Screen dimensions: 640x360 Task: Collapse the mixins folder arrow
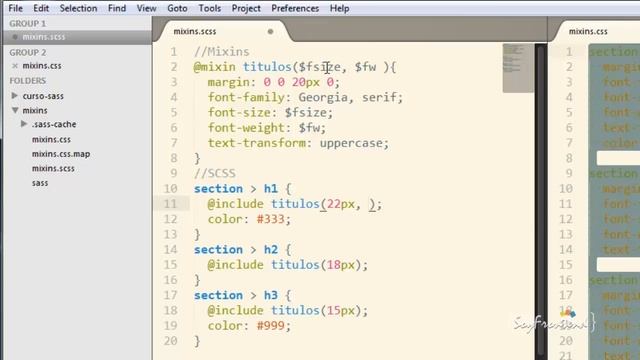pos(15,110)
